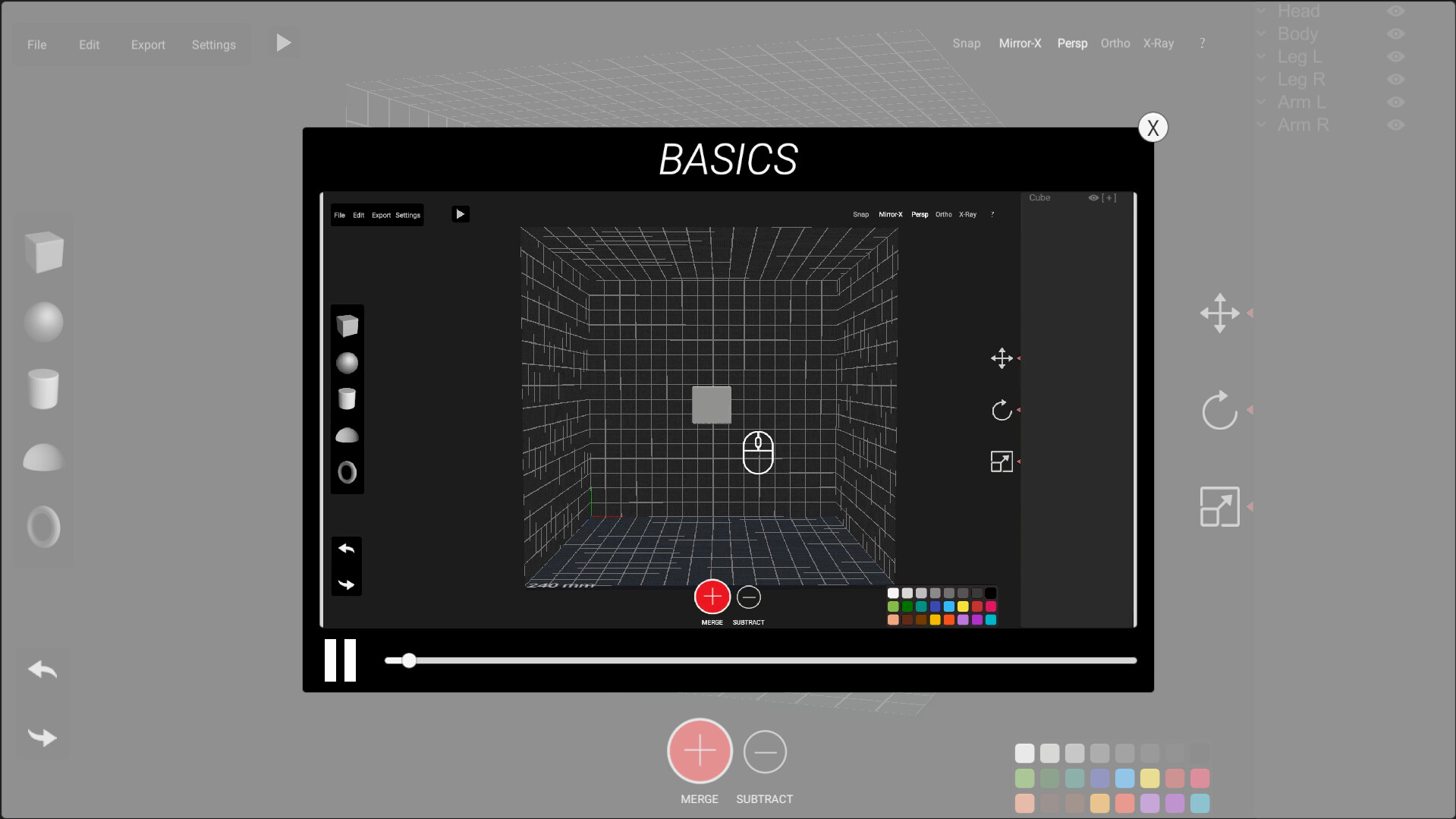1456x819 pixels.
Task: Activate the rotate gizmo tool
Action: (x=1219, y=410)
